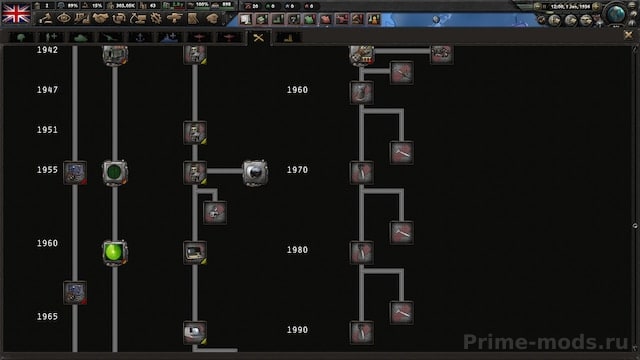Increase game speed with plus button

[596, 7]
